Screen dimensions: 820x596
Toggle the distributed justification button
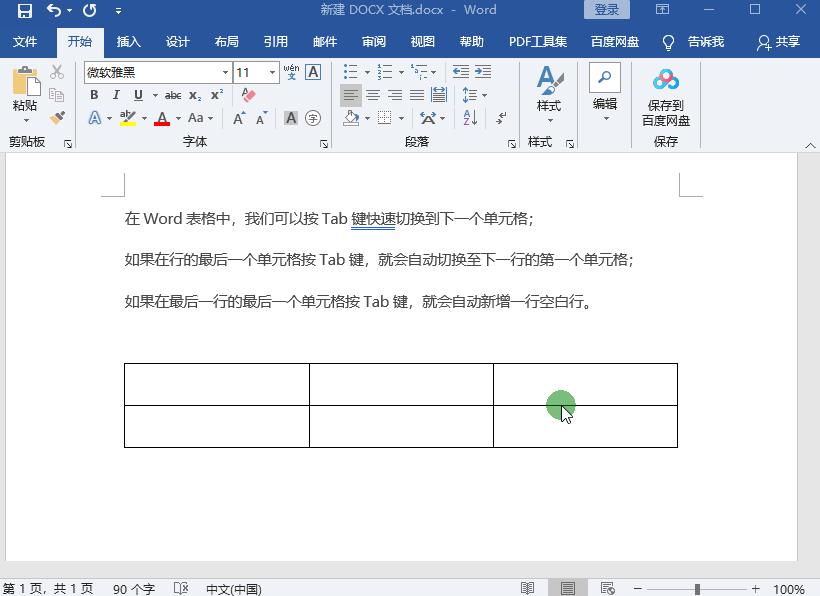440,94
